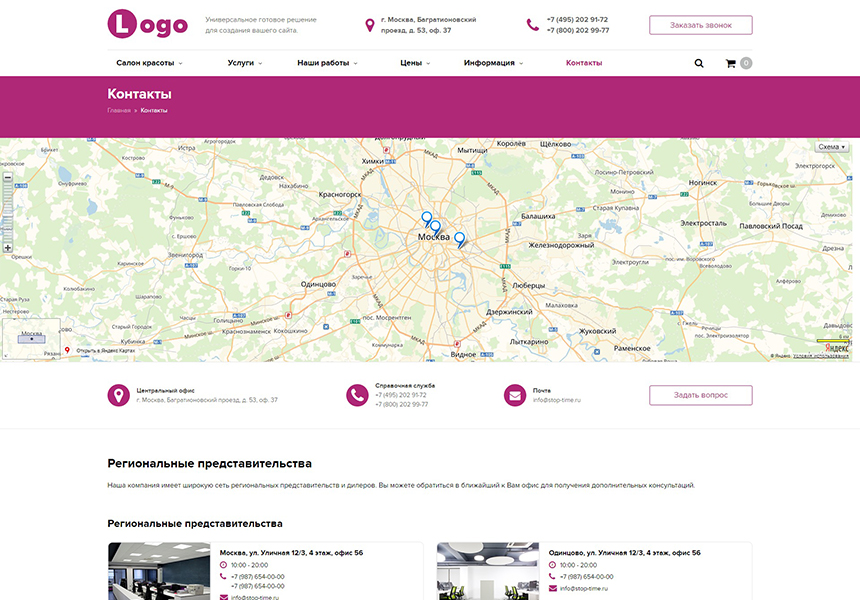Image resolution: width=860 pixels, height=600 pixels.
Task: Expand the Услуги dropdown menu
Action: tap(244, 63)
